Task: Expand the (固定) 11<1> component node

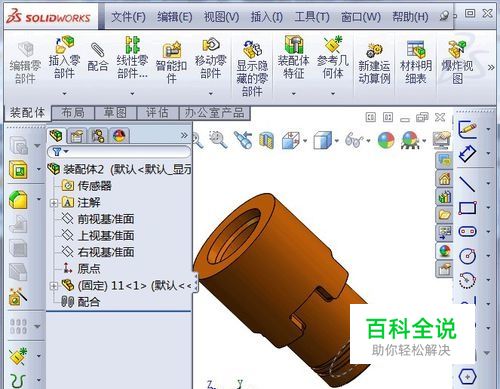Action: pos(54,286)
